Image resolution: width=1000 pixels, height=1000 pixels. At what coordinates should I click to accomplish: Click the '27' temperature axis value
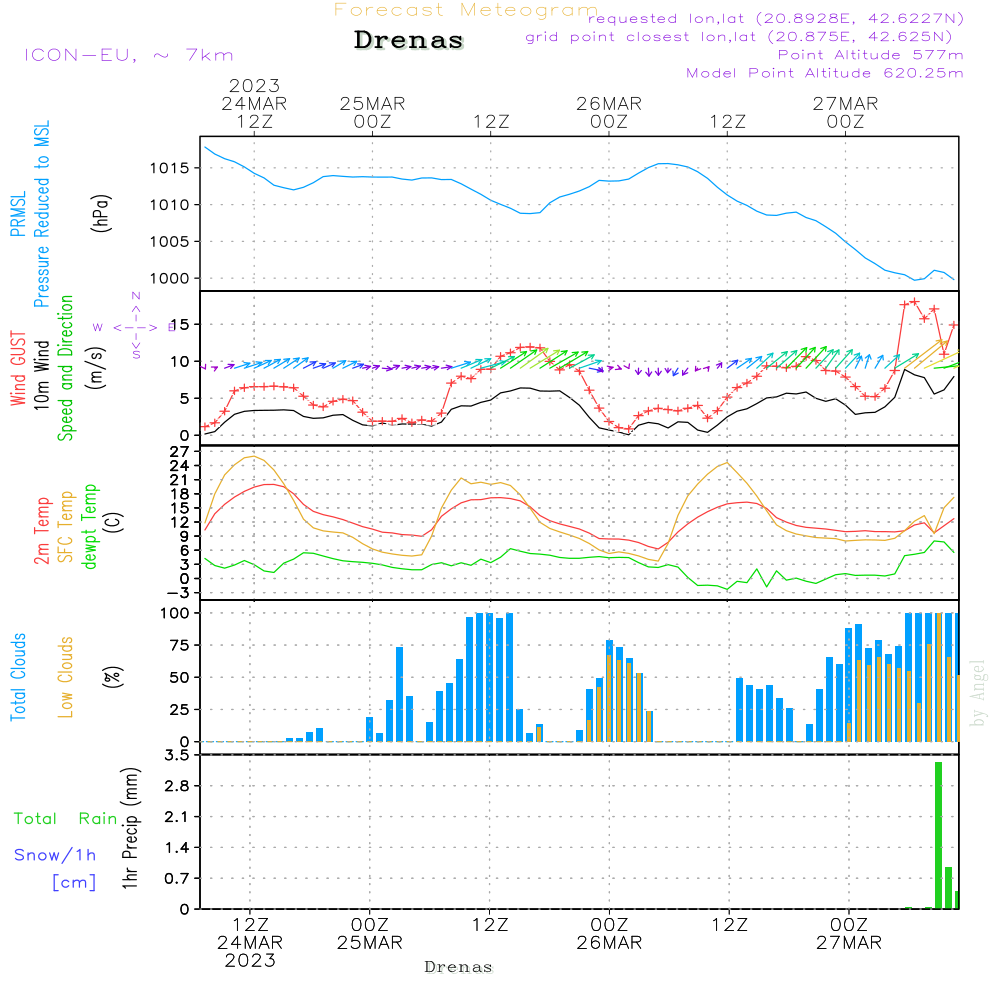click(179, 452)
